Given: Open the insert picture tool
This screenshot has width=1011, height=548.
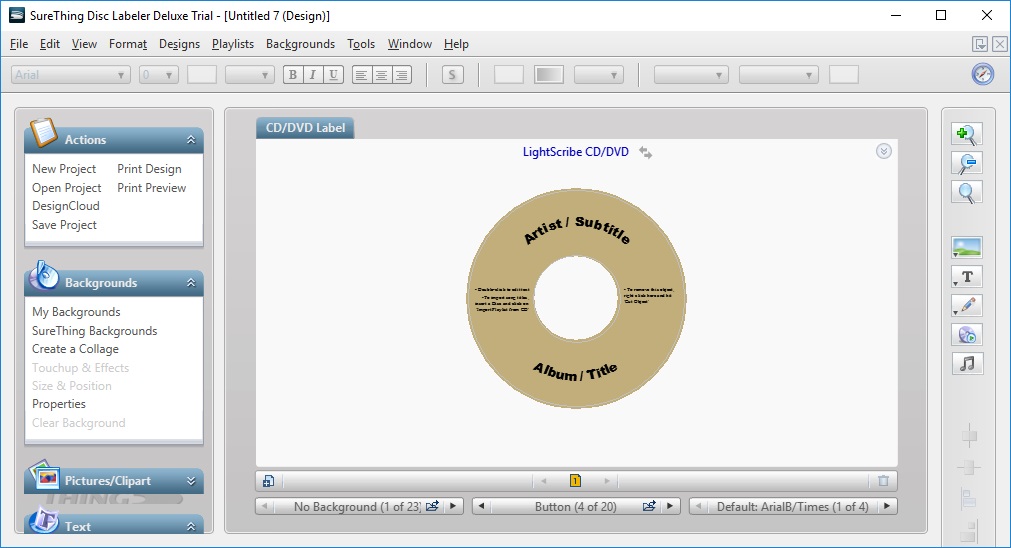Looking at the screenshot, I should click(x=967, y=247).
